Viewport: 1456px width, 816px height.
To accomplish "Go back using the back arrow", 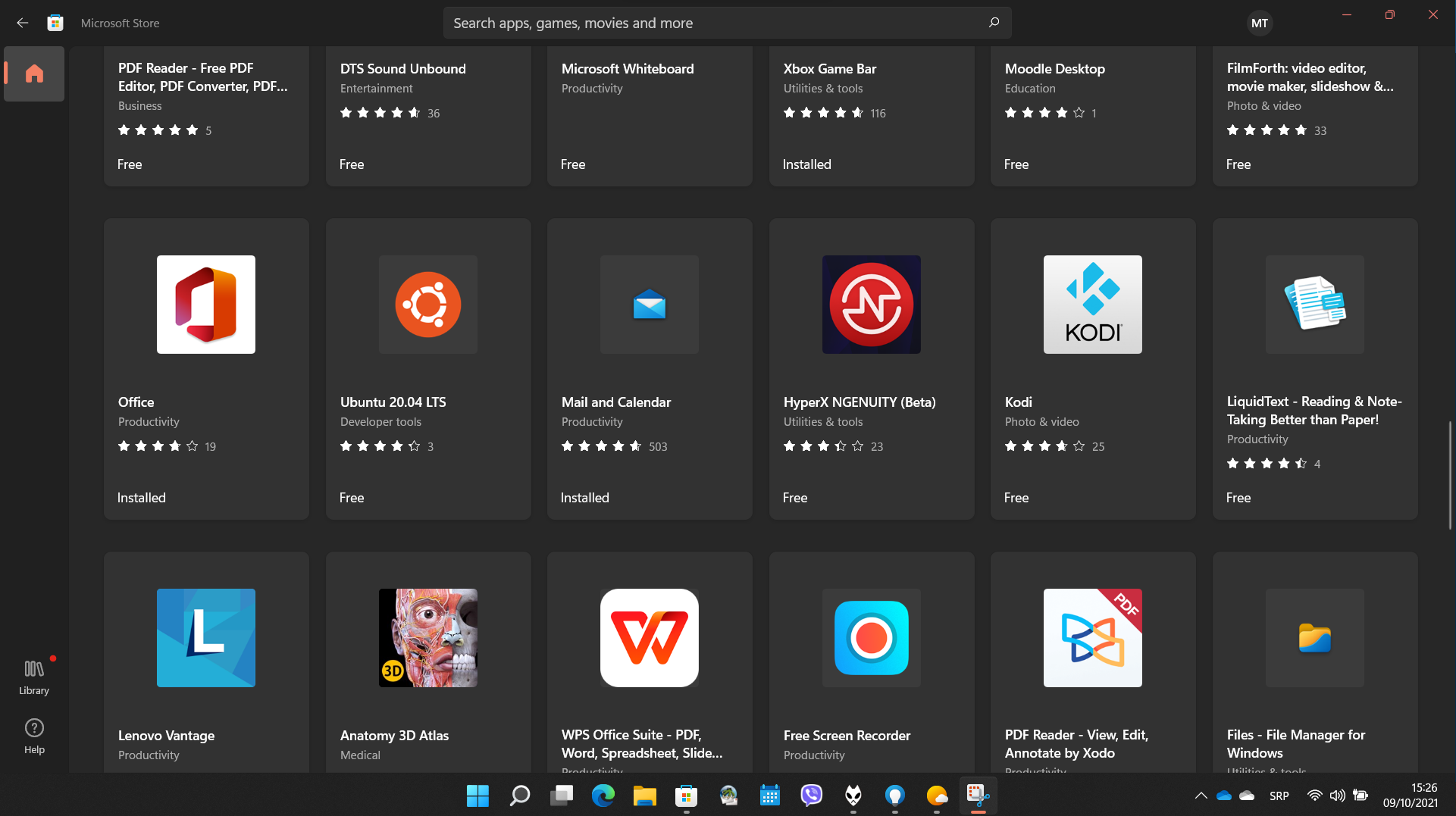I will click(23, 23).
